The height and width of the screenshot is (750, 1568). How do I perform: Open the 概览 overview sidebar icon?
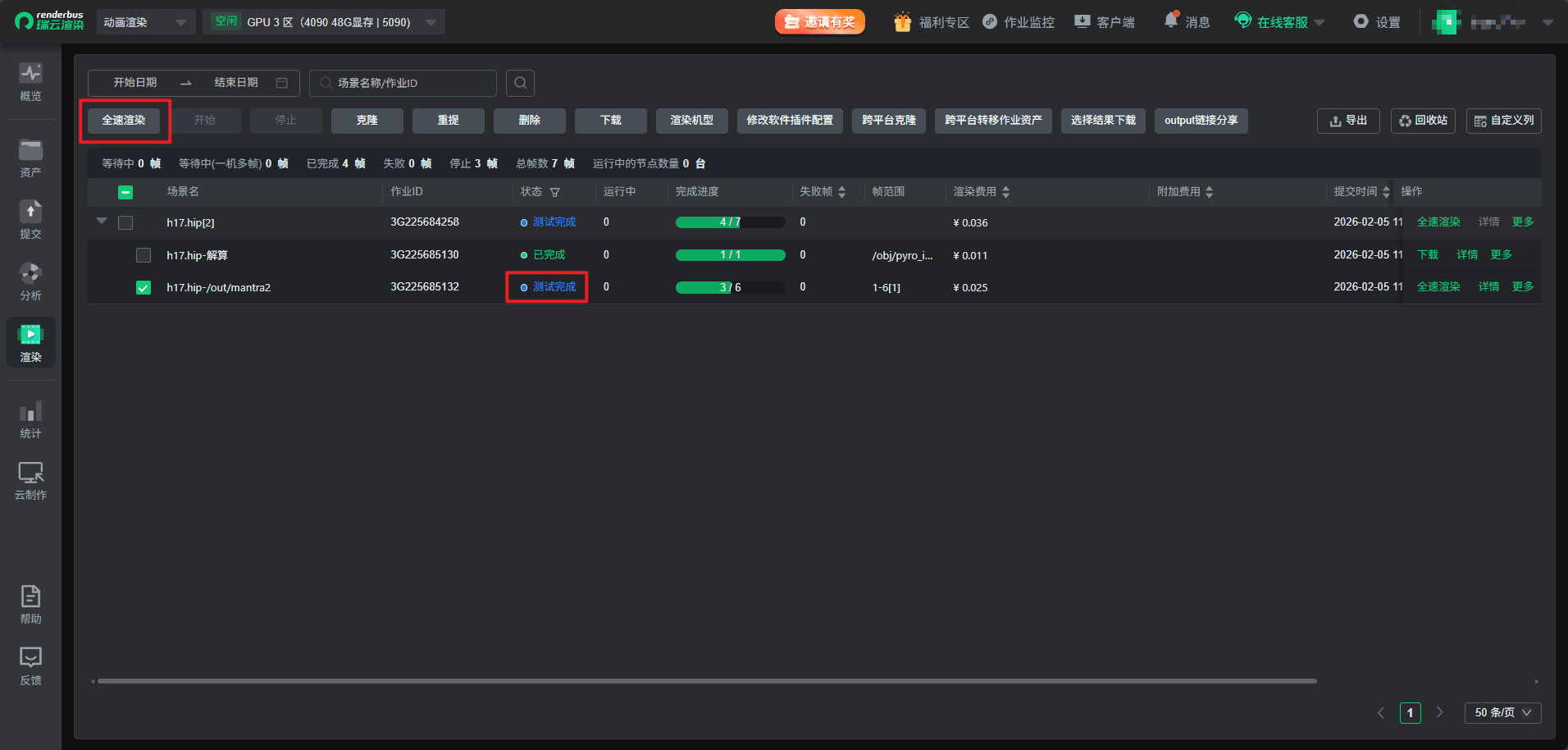pyautogui.click(x=30, y=82)
